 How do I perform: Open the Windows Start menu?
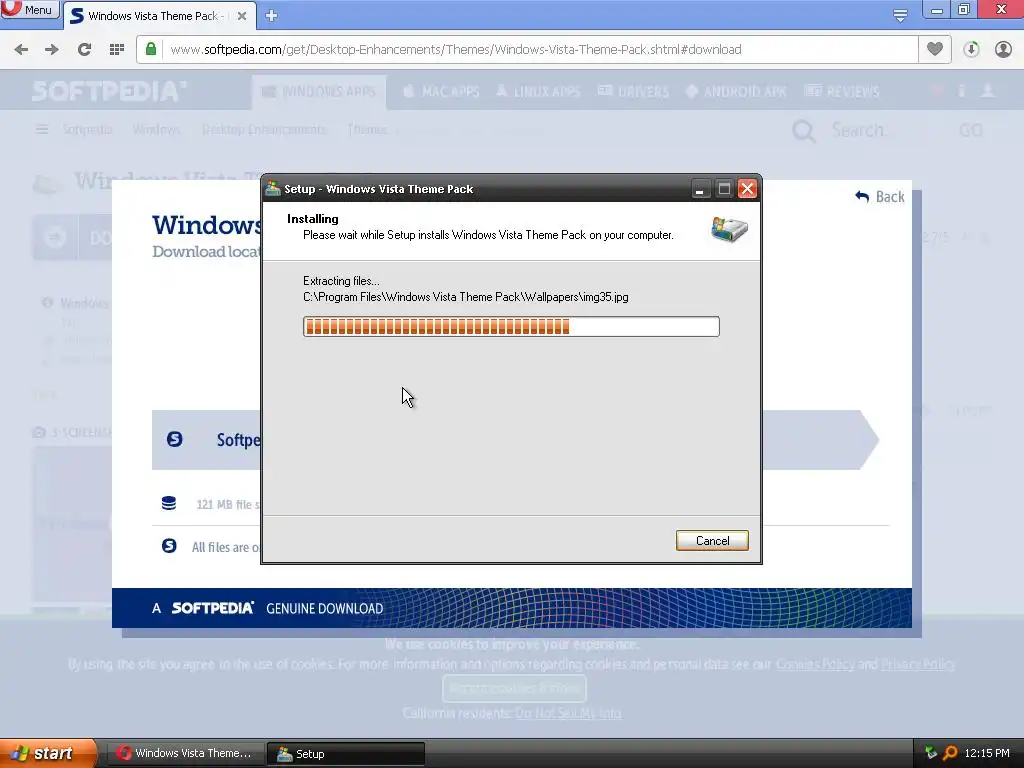pos(47,753)
